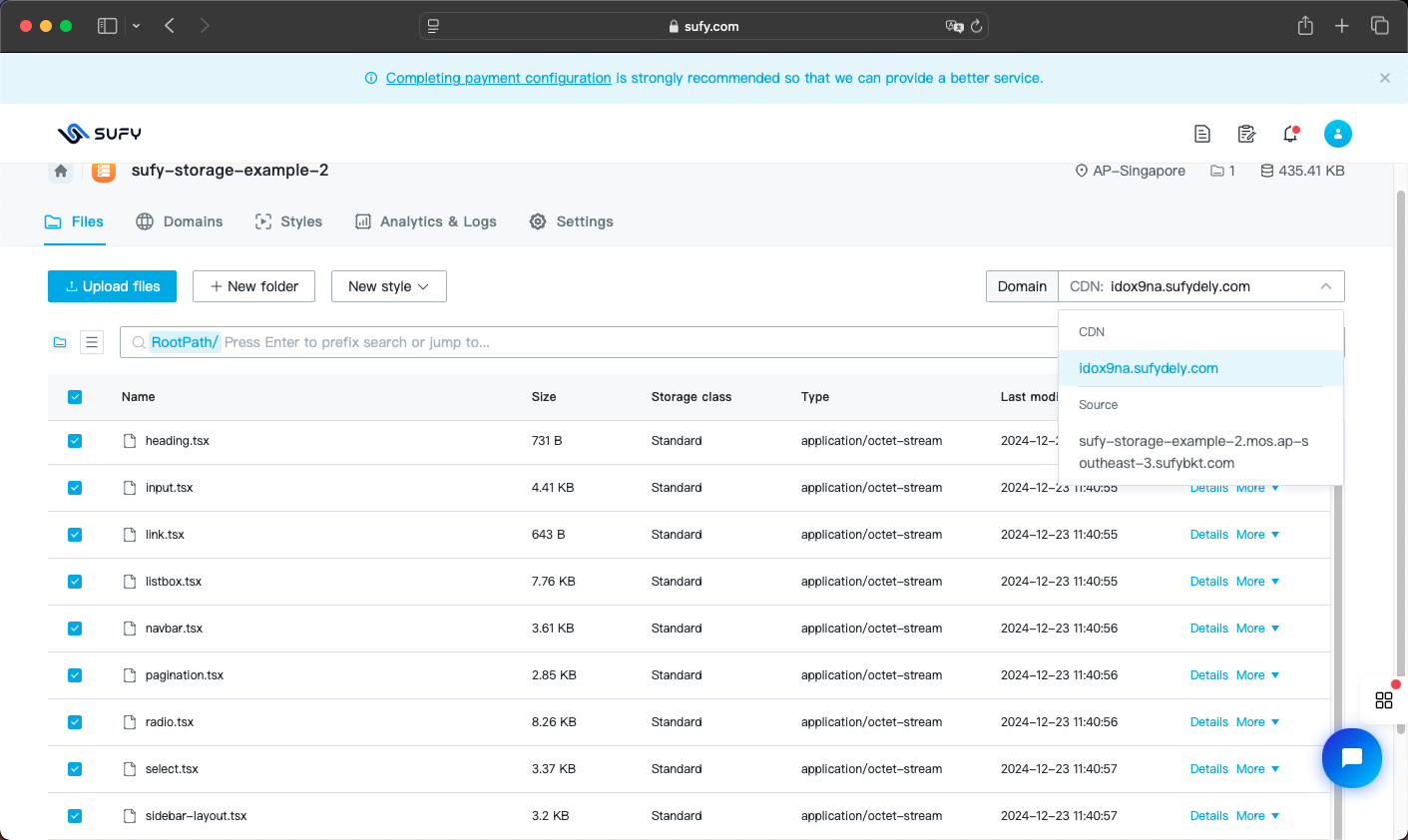Click the Upload files button
This screenshot has width=1408, height=840.
(x=112, y=286)
